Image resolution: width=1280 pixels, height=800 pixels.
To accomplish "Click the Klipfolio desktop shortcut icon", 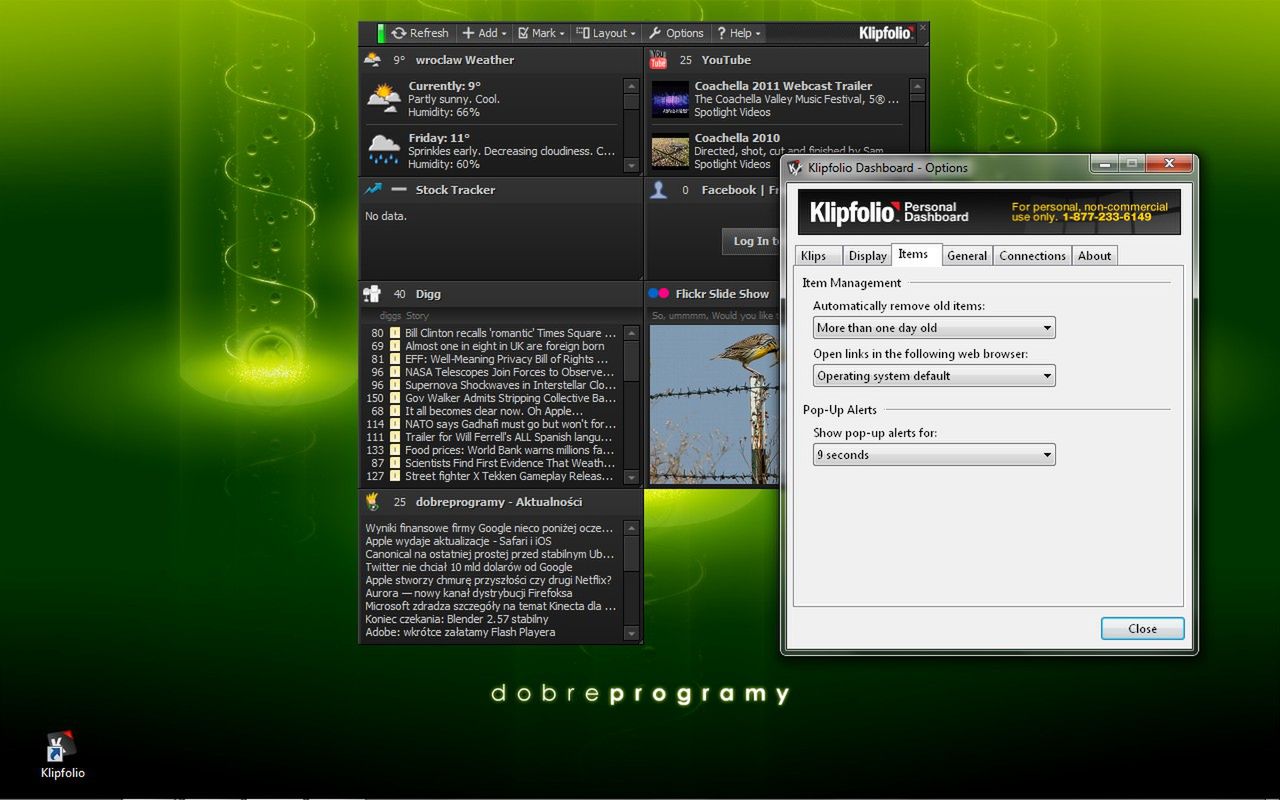I will [62, 747].
